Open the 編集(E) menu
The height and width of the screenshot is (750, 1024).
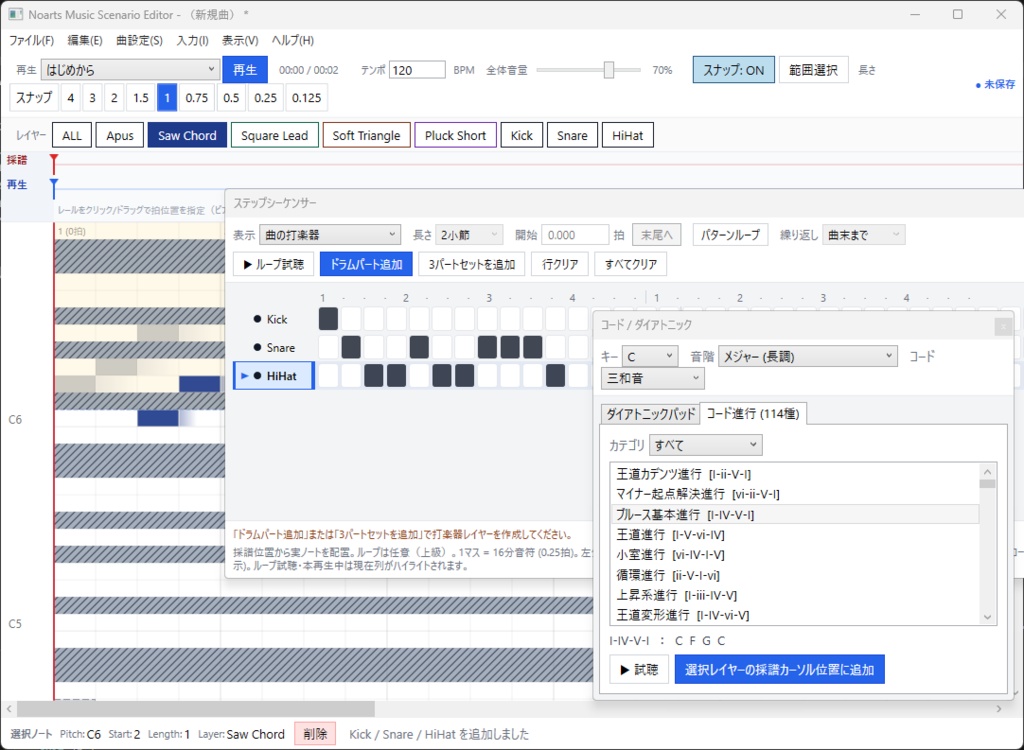(x=85, y=41)
